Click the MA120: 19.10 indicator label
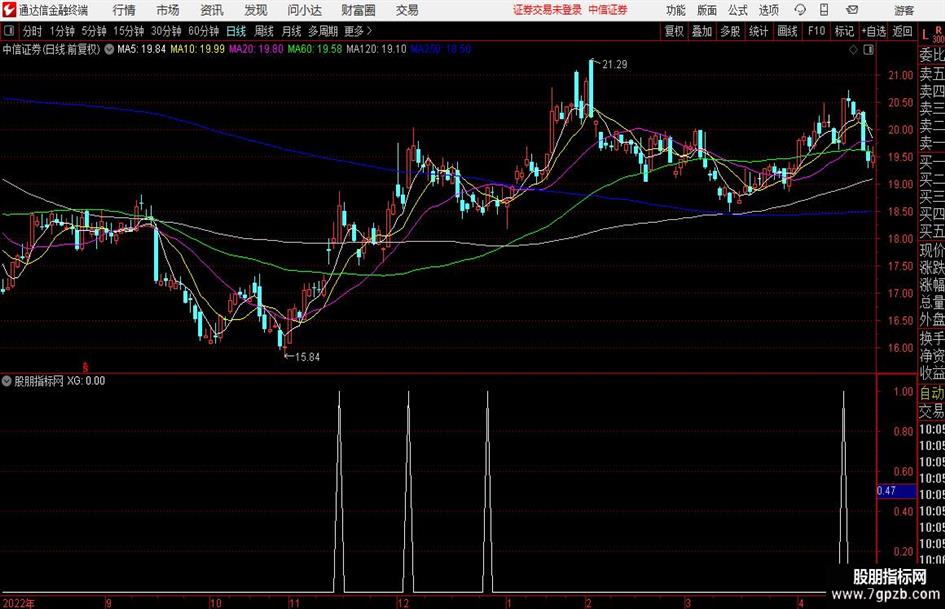This screenshot has width=945, height=609. click(x=377, y=49)
